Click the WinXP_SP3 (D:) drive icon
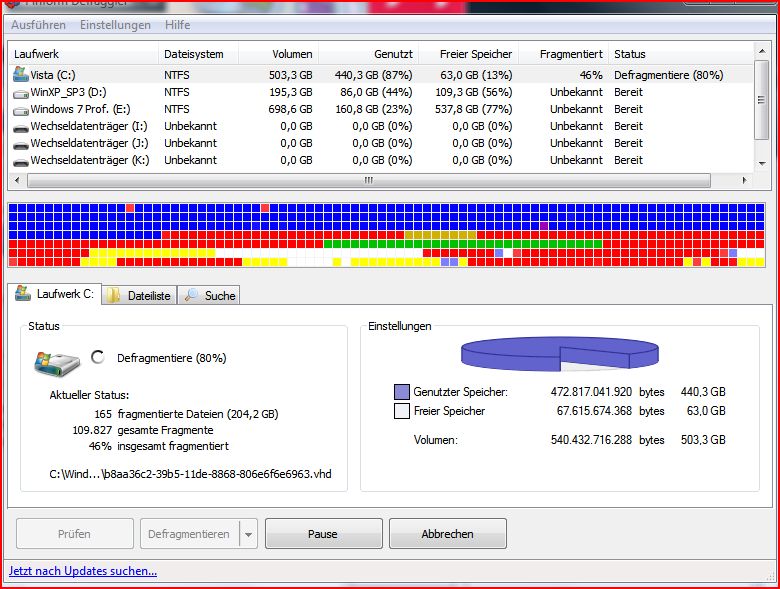Image resolution: width=780 pixels, height=589 pixels. tap(21, 93)
